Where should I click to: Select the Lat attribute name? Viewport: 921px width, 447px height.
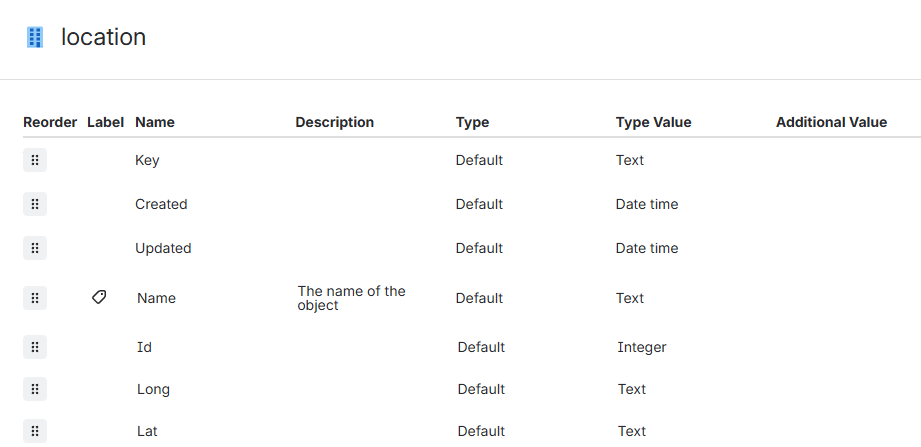pos(147,431)
